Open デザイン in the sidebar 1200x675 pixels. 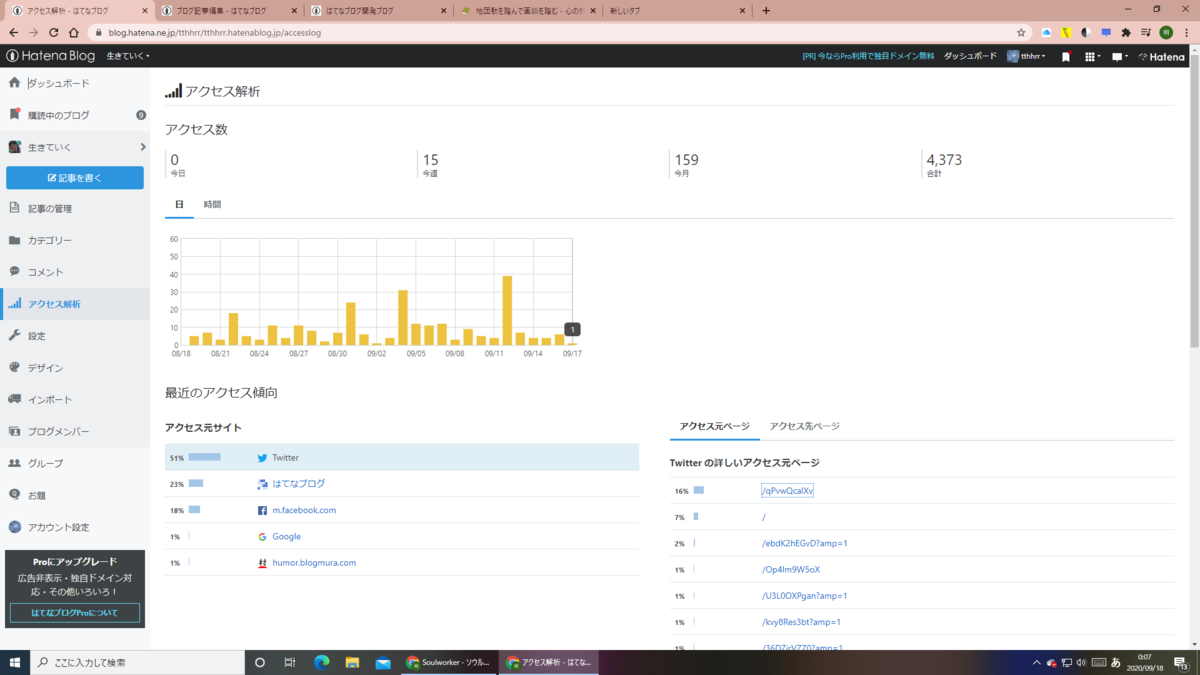pyautogui.click(x=45, y=368)
